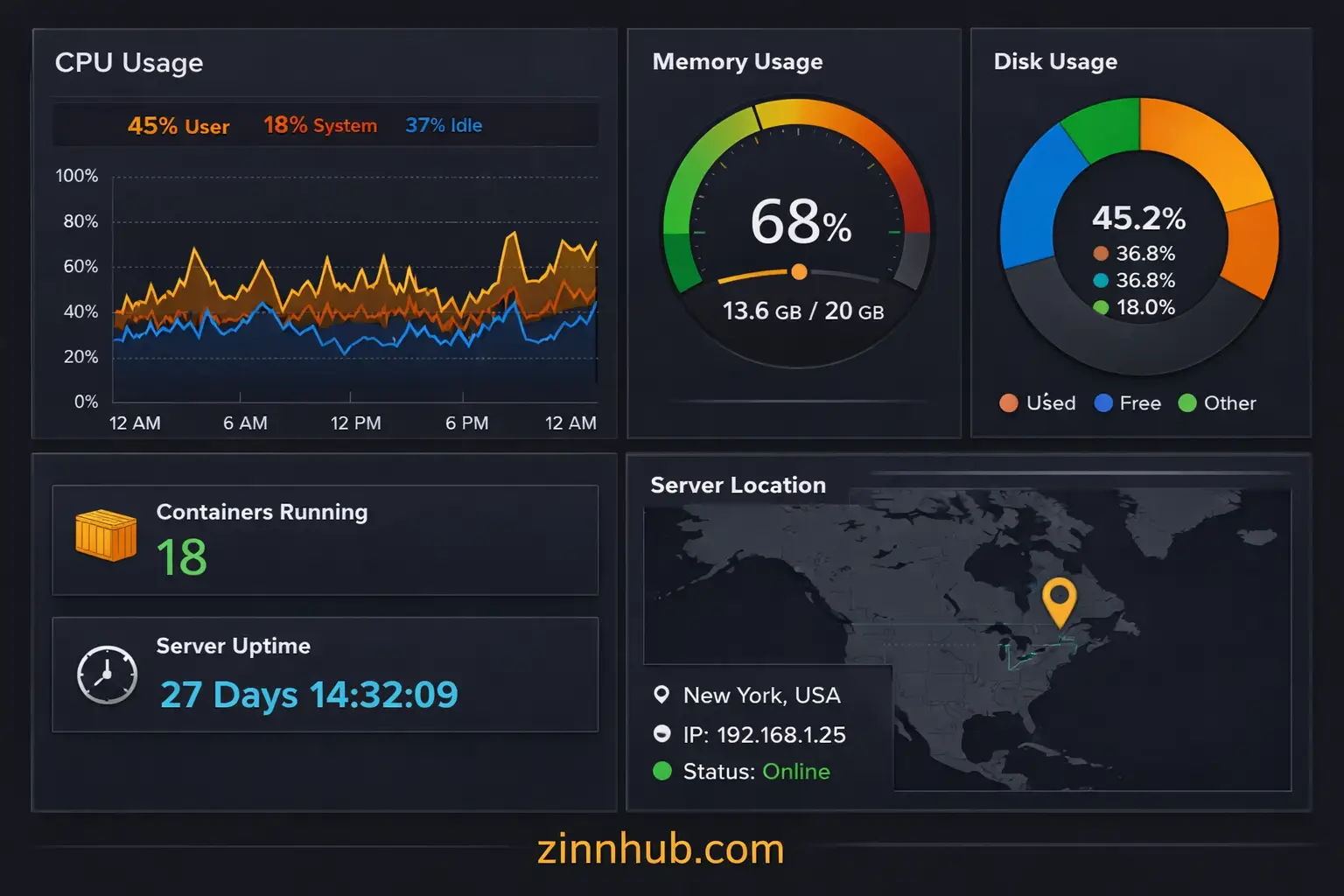The width and height of the screenshot is (1344, 896).
Task: Click the Containers Running count 18
Action: tap(182, 557)
